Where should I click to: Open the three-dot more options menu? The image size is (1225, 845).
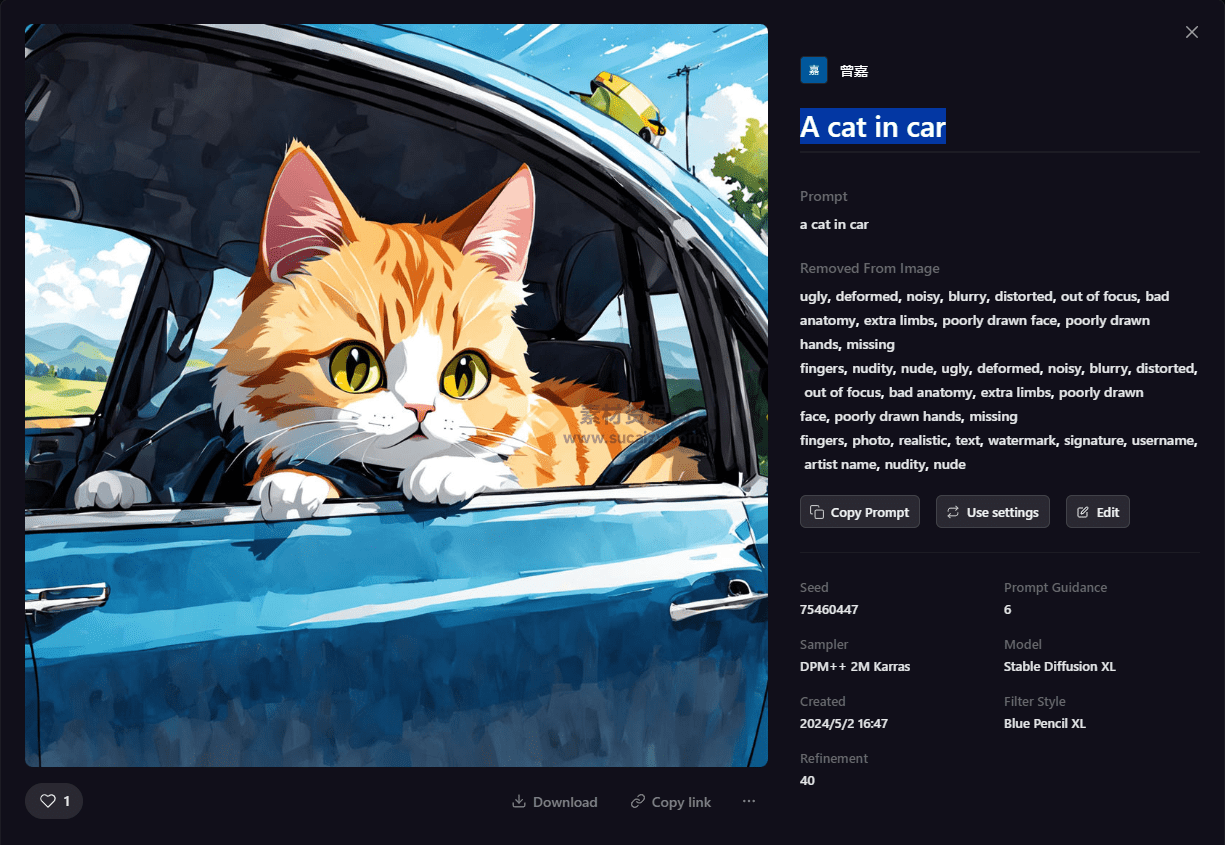tap(749, 801)
